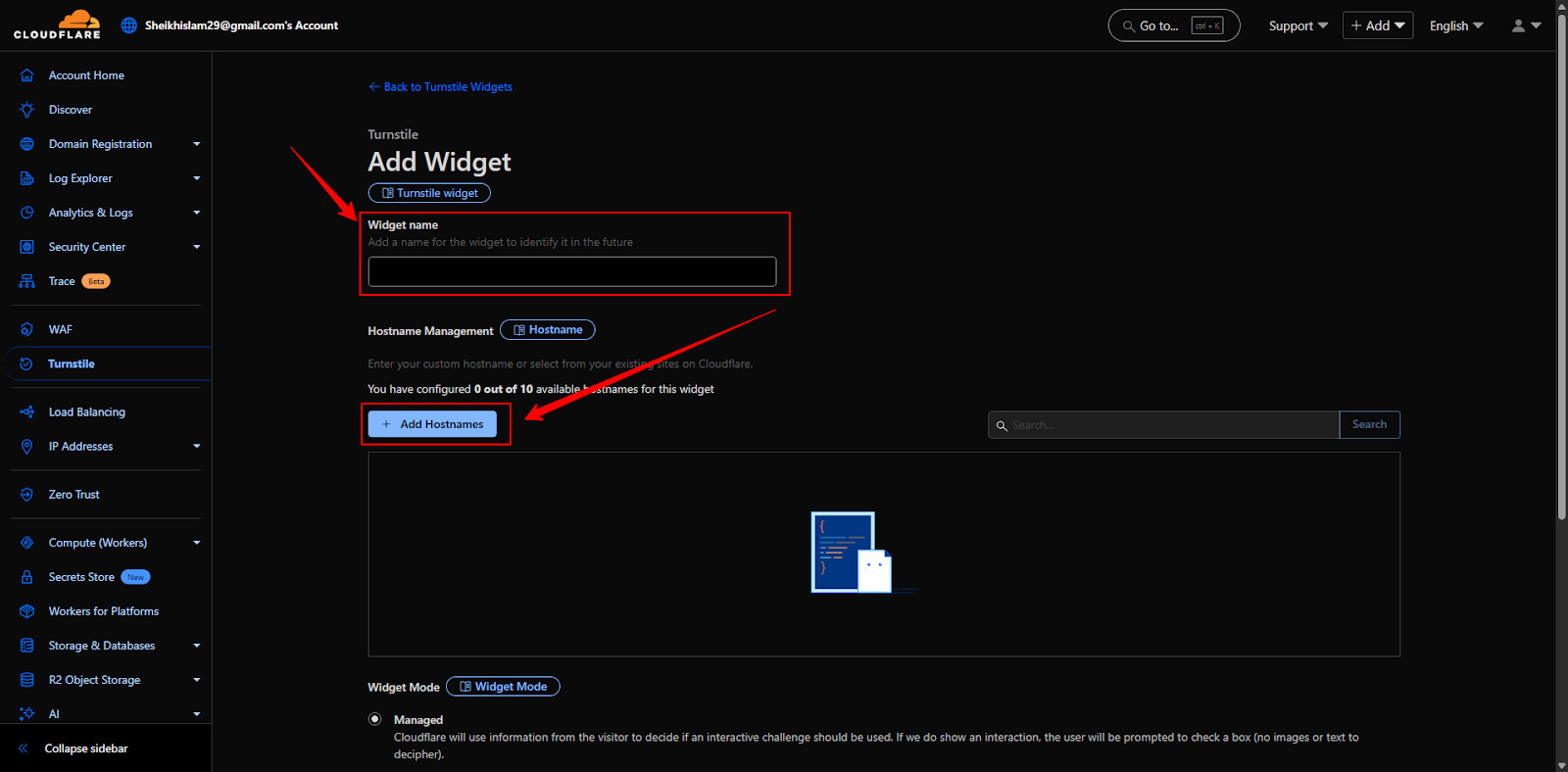
Task: Open Account Home in sidebar
Action: pyautogui.click(x=86, y=75)
